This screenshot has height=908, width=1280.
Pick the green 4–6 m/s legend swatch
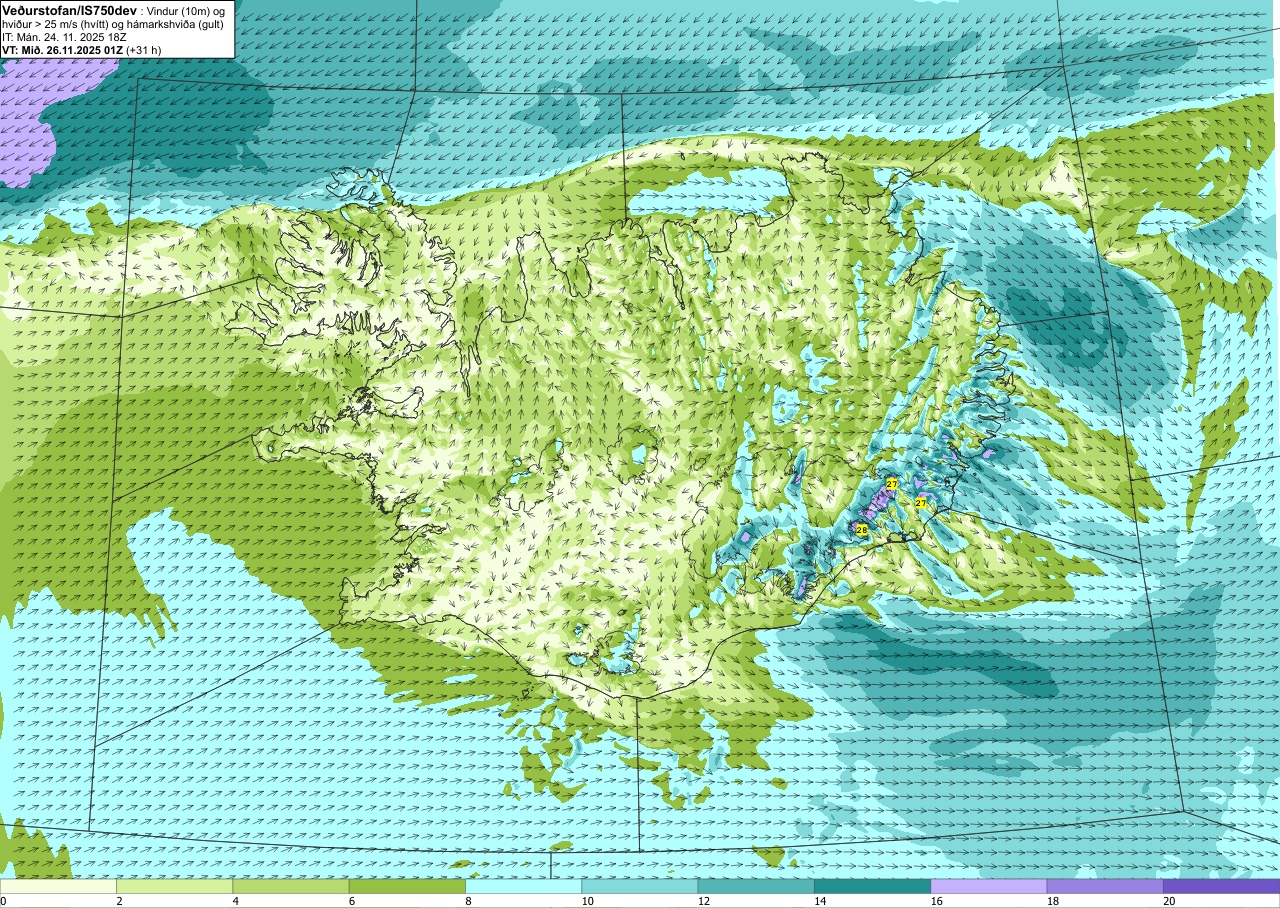(x=291, y=886)
